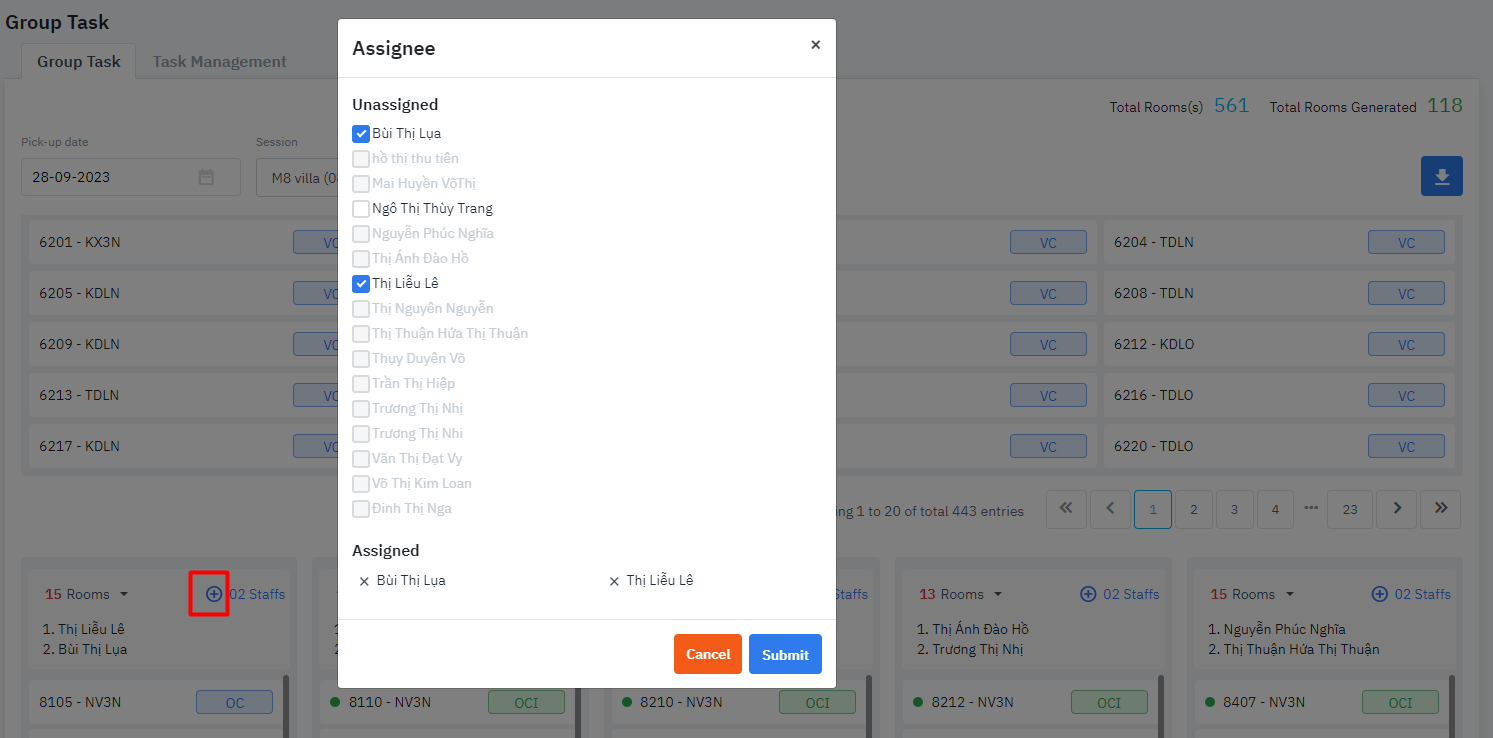Click the blue download icon
Image resolution: width=1493 pixels, height=738 pixels.
pyautogui.click(x=1441, y=175)
